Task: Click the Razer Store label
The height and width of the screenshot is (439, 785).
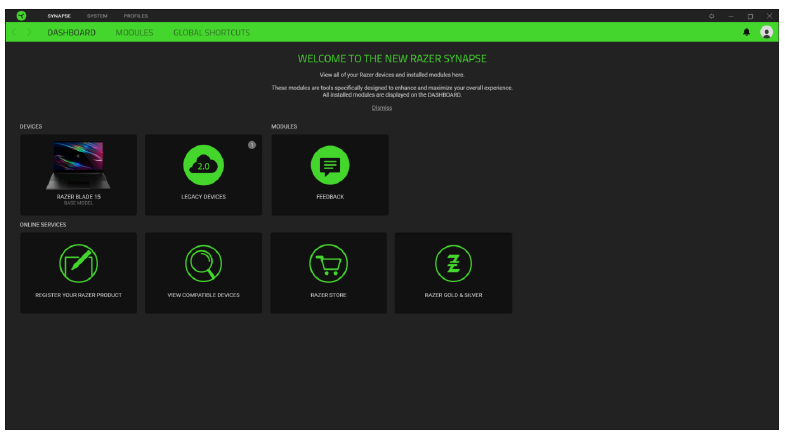Action: tap(328, 295)
